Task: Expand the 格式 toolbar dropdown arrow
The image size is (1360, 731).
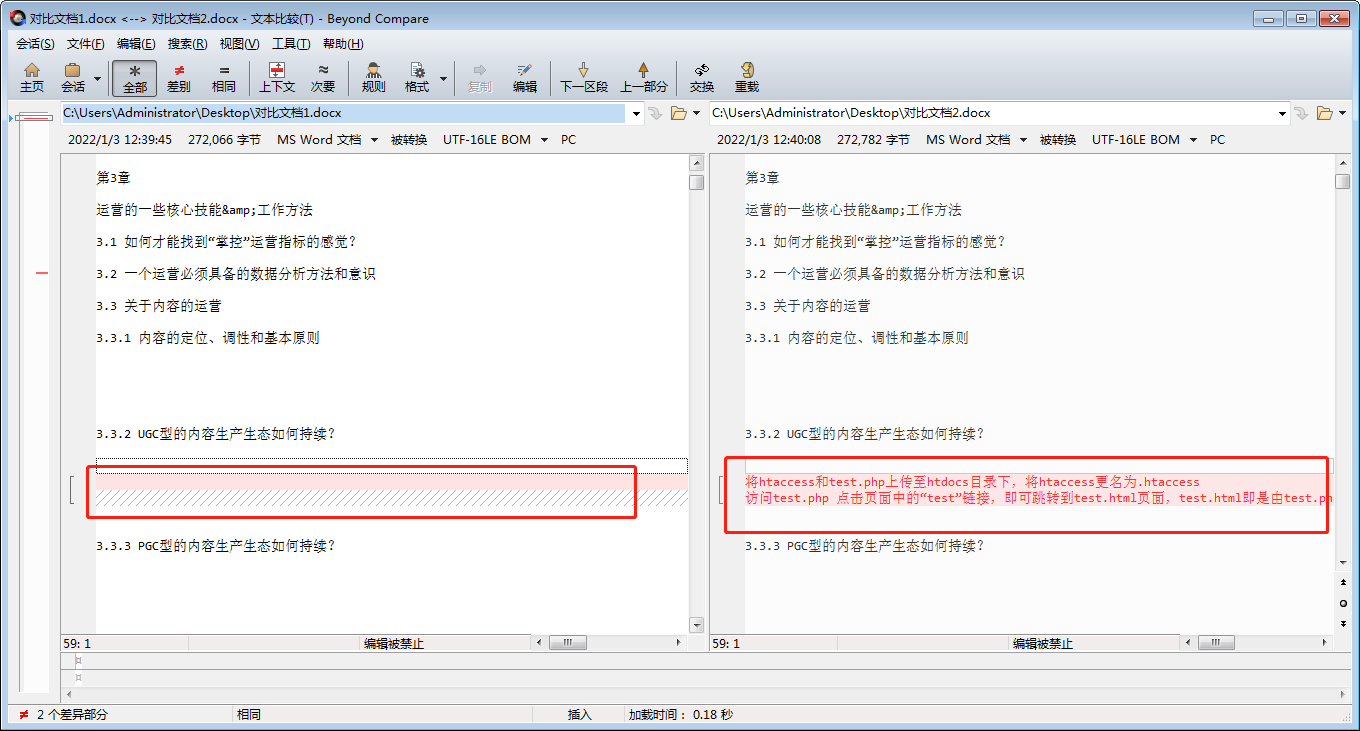Action: (x=443, y=78)
